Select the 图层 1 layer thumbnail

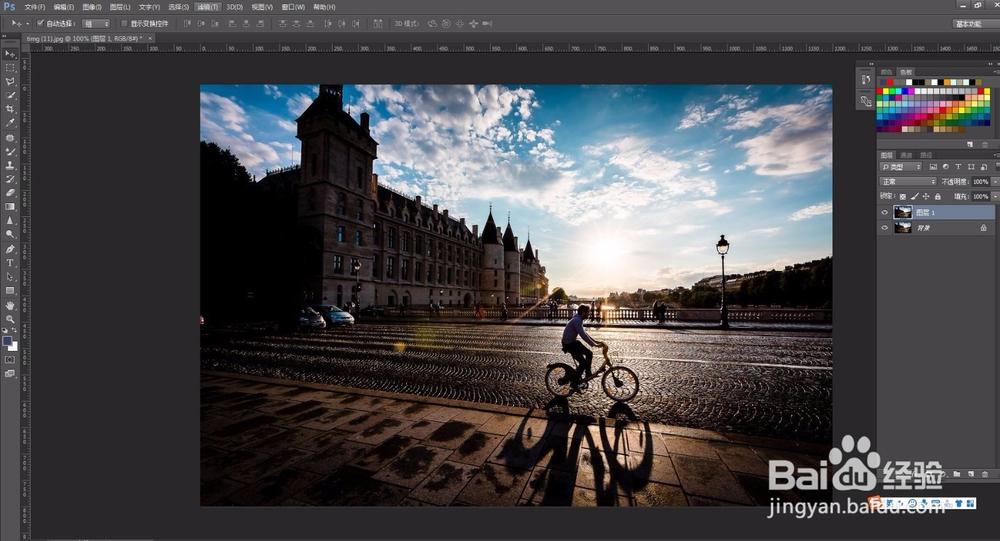point(902,212)
